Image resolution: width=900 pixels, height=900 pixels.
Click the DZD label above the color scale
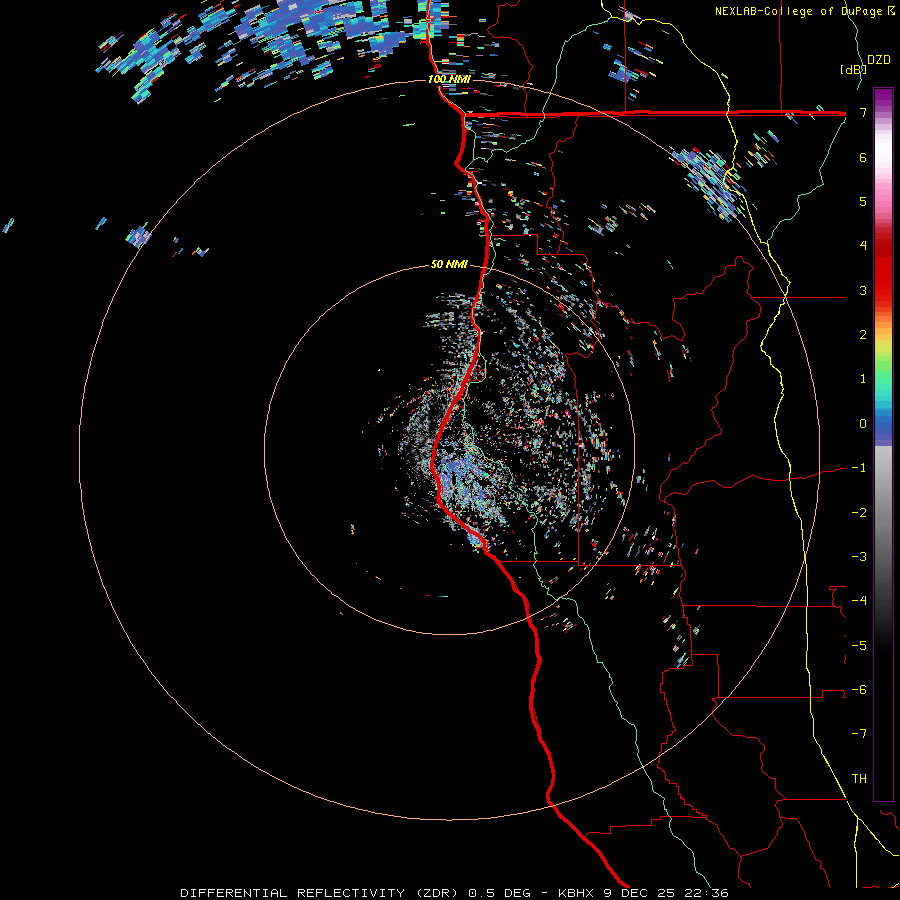coord(879,60)
